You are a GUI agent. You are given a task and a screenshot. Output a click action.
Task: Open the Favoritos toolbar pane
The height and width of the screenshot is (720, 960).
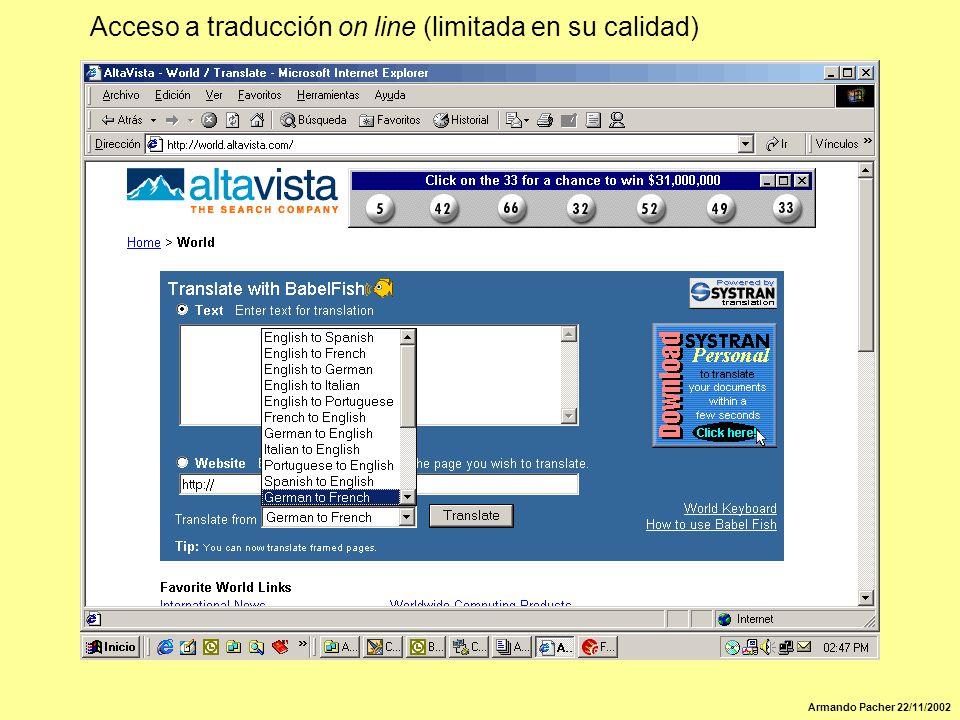point(390,120)
